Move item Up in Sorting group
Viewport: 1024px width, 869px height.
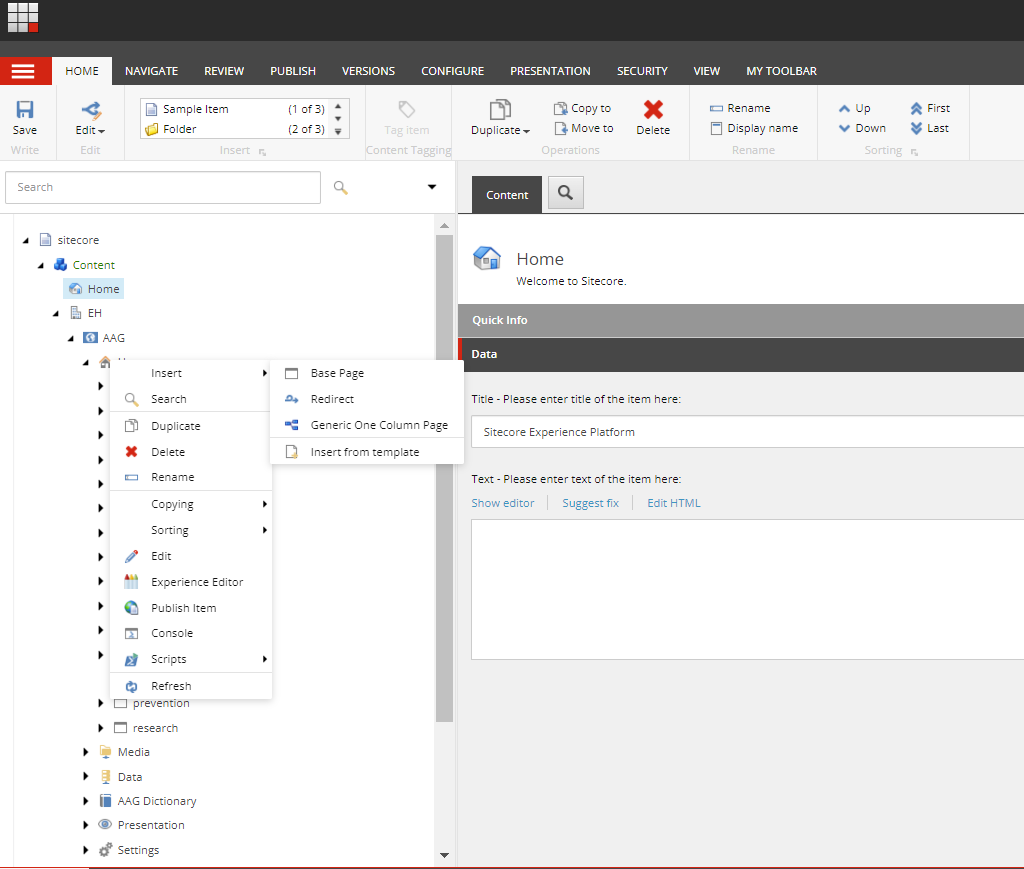[x=855, y=108]
